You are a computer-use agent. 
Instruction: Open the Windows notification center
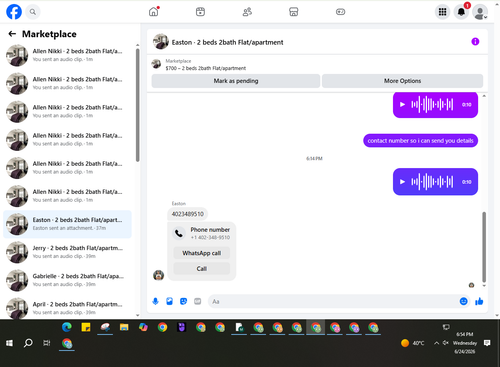[487, 343]
